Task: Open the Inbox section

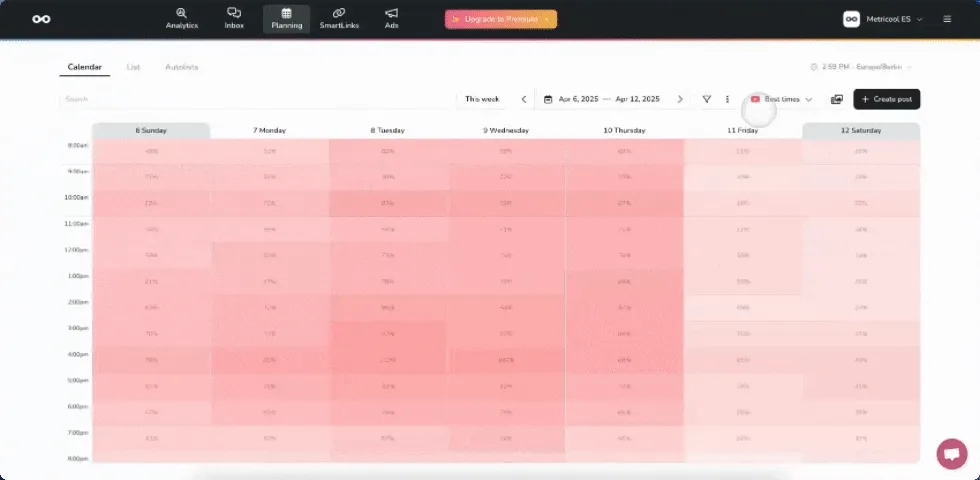Action: [234, 18]
